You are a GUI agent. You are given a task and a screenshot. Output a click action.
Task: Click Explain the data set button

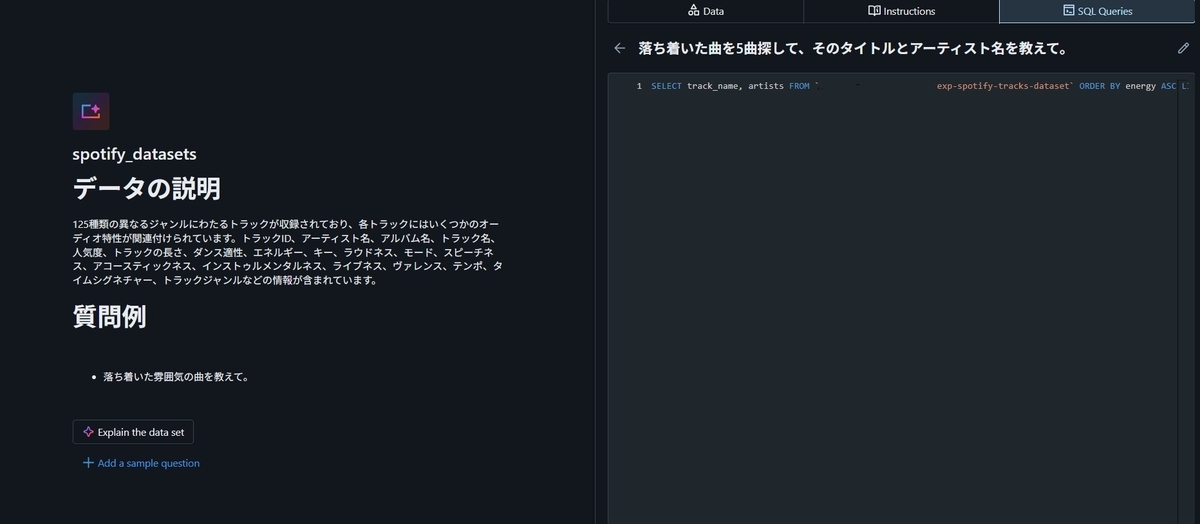(133, 432)
